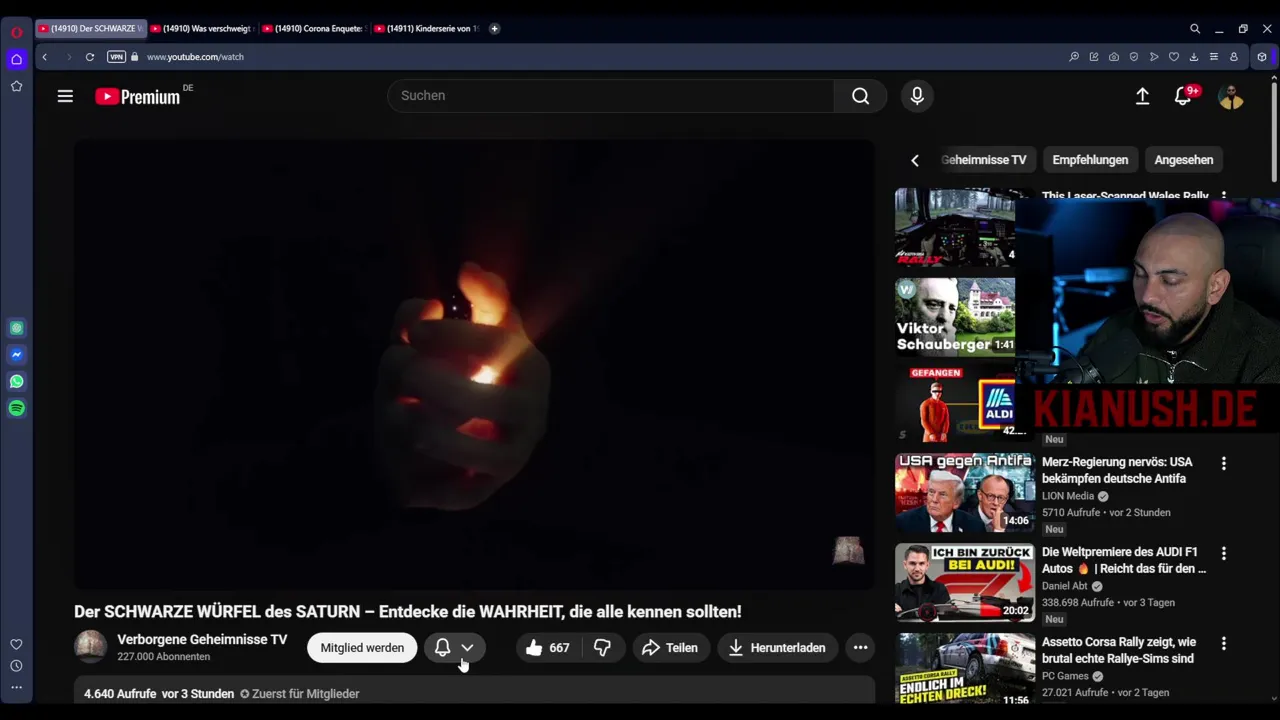Open a new browser tab with plus
Image resolution: width=1280 pixels, height=720 pixels.
click(494, 29)
